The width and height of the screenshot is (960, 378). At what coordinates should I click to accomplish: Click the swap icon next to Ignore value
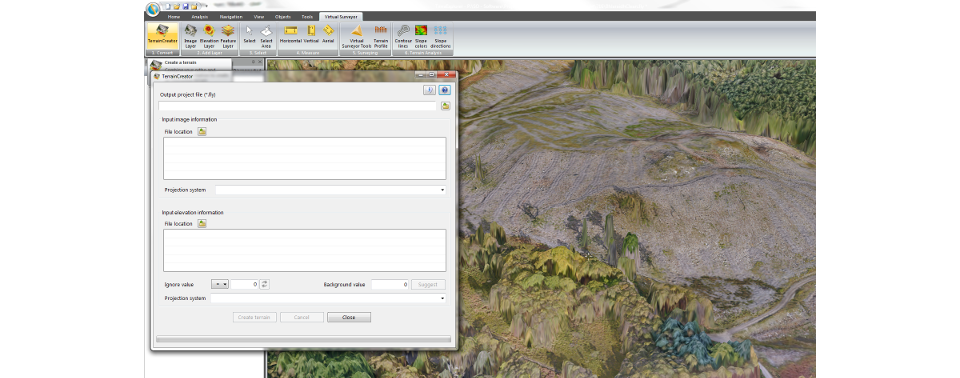pyautogui.click(x=264, y=284)
